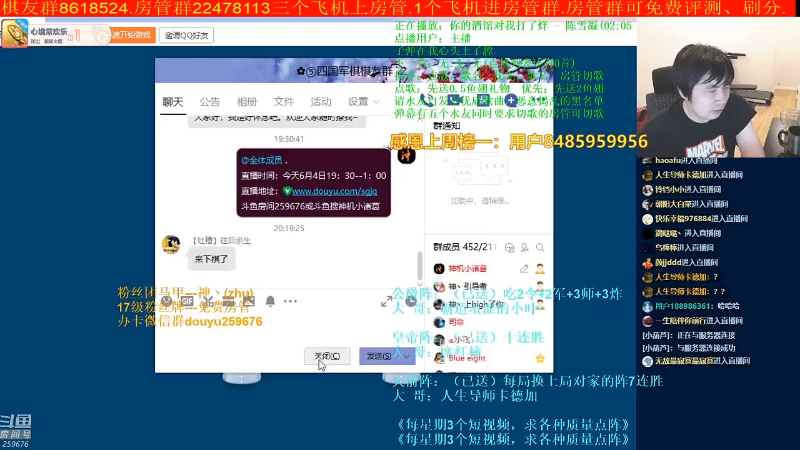Image resolution: width=800 pixels, height=450 pixels.
Task: Click the bell notification icon in toolbar
Action: pos(270,301)
